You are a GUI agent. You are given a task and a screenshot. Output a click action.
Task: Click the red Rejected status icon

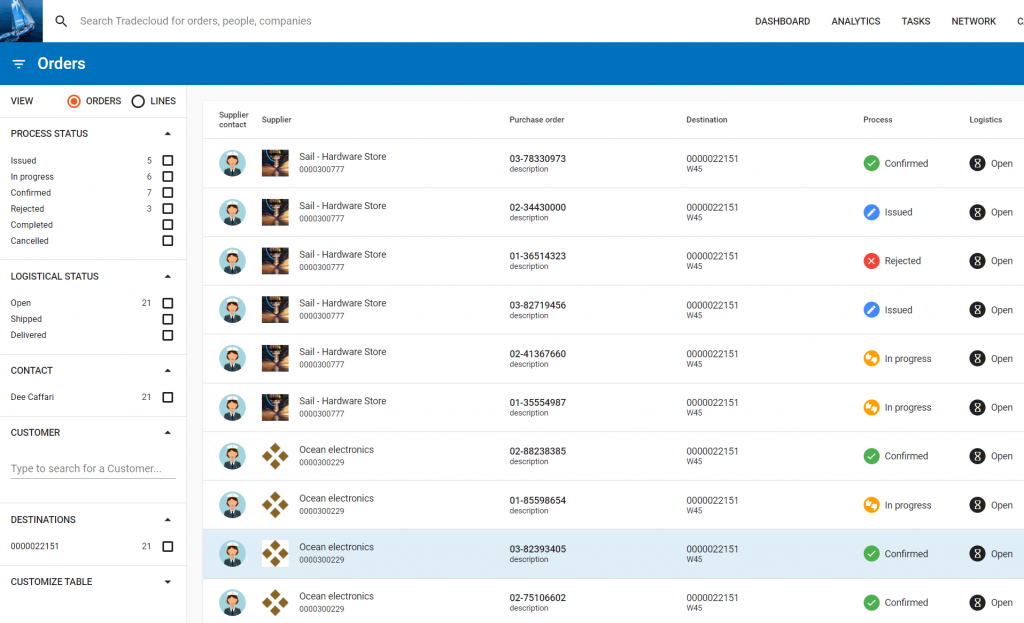(x=871, y=261)
